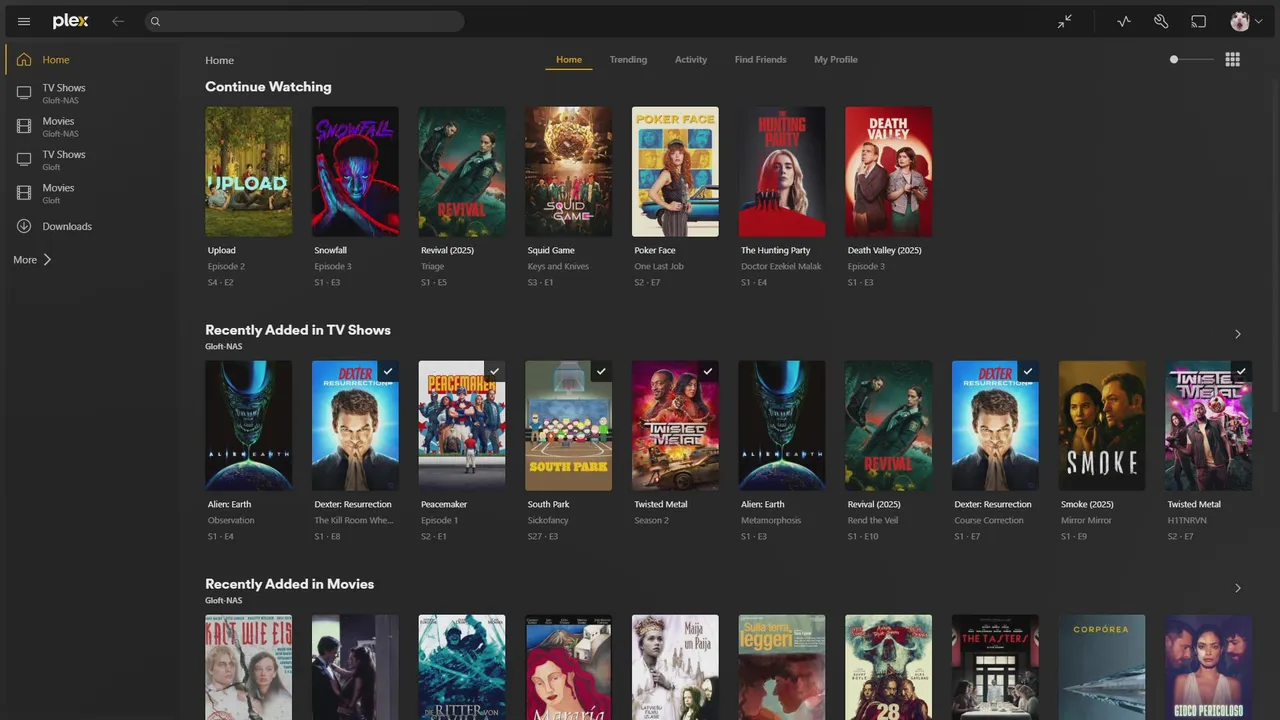Open Alien: Earth Observation poster

coord(249,426)
